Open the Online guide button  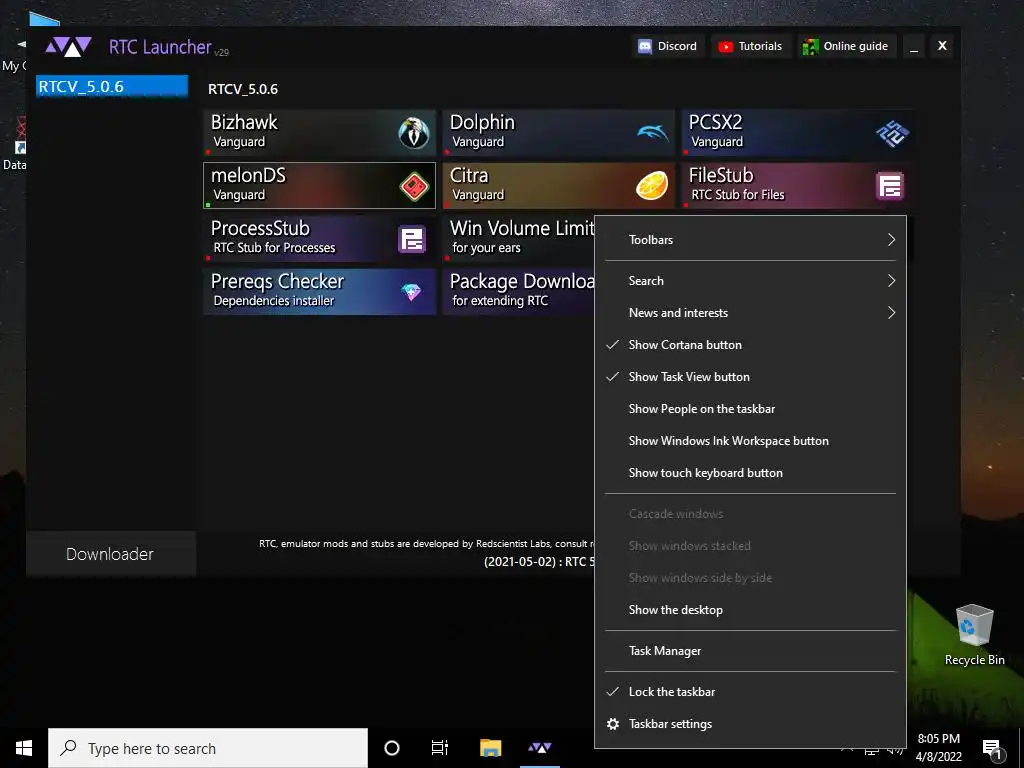point(846,46)
